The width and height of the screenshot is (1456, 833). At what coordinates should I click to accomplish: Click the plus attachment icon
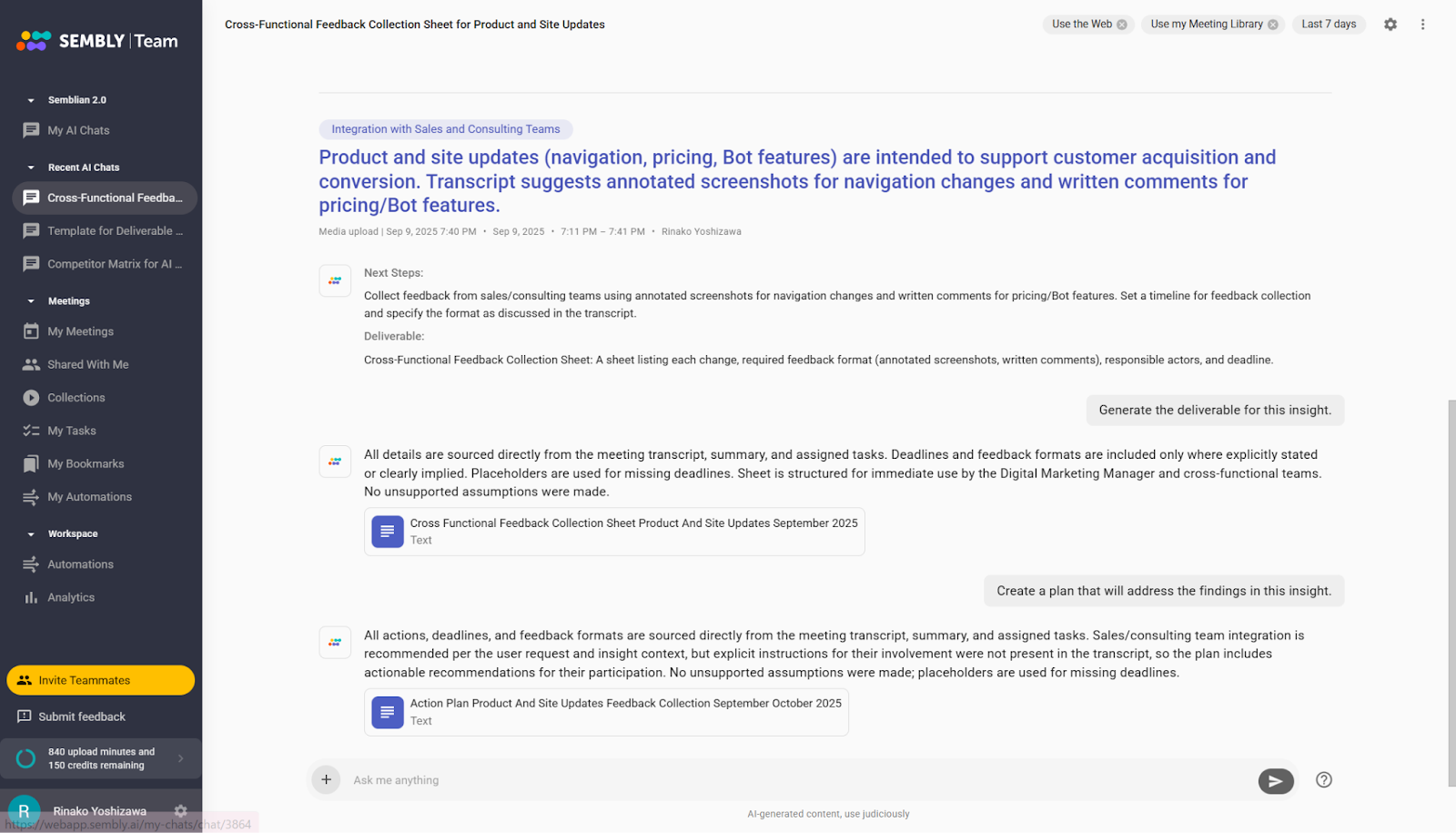(x=326, y=780)
